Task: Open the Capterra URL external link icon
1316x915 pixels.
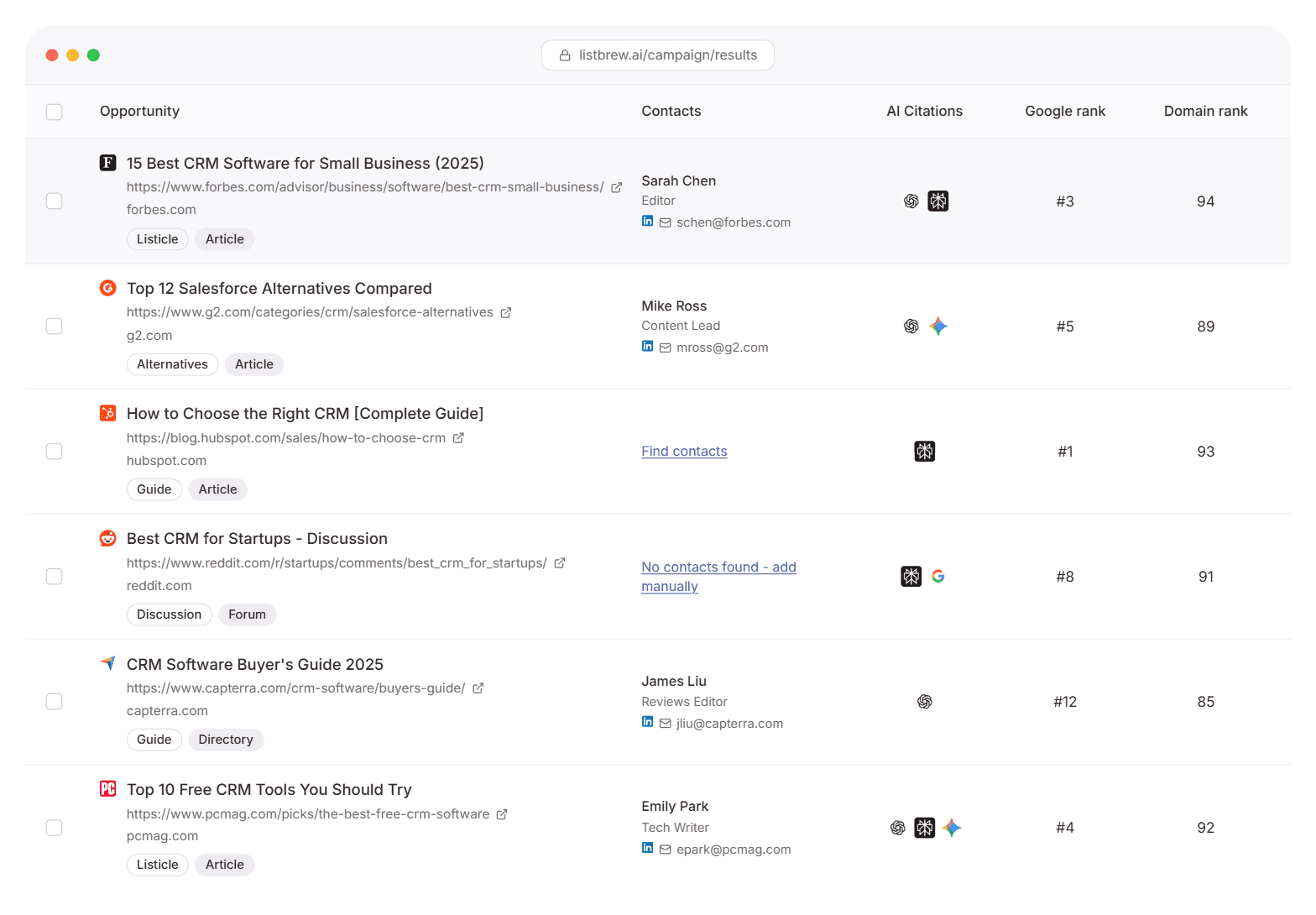Action: click(x=478, y=688)
